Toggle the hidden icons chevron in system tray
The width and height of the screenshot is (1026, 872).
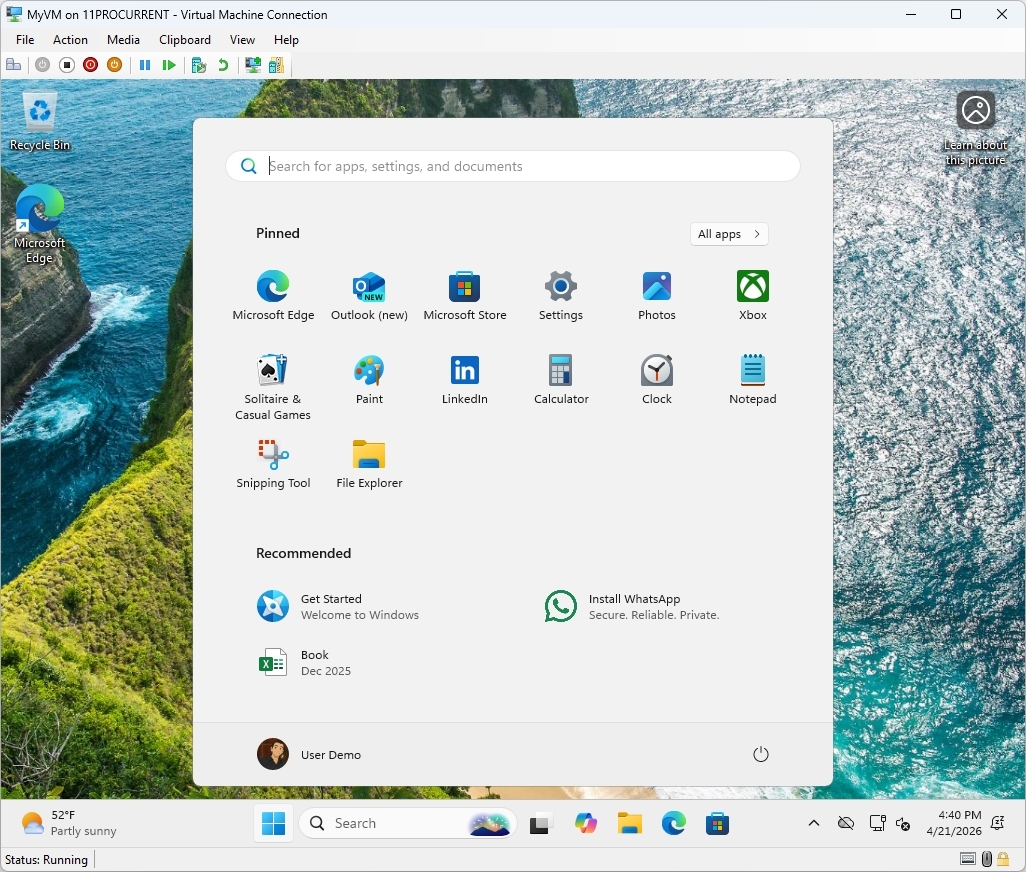pos(813,823)
